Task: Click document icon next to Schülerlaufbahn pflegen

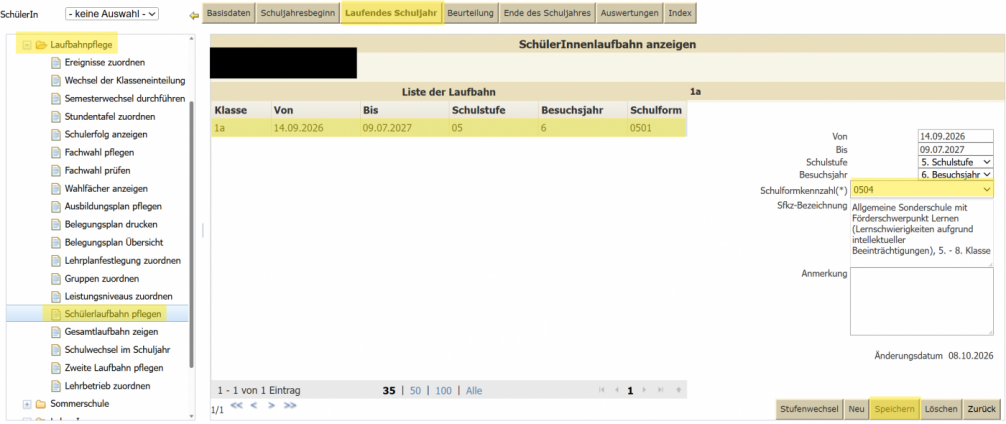Action: (55, 314)
